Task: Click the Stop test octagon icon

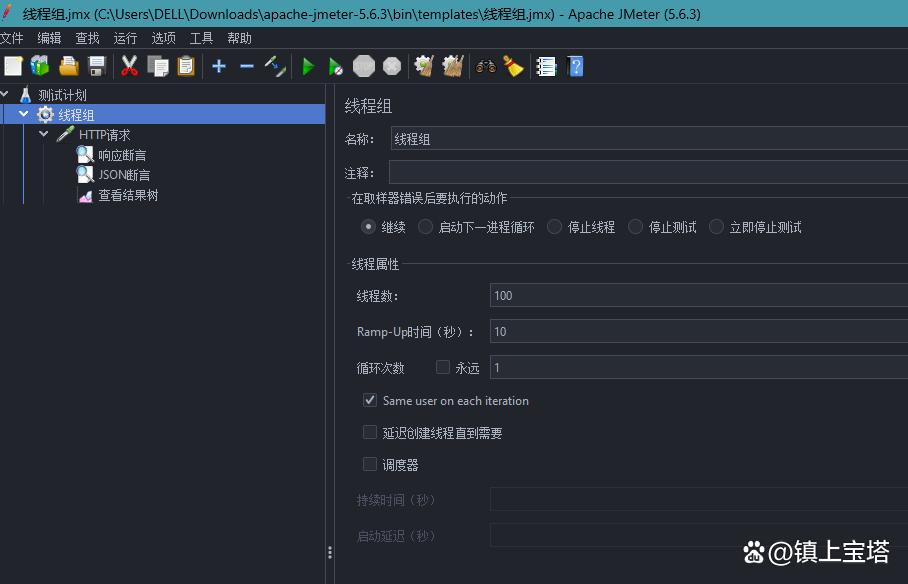Action: tap(364, 66)
